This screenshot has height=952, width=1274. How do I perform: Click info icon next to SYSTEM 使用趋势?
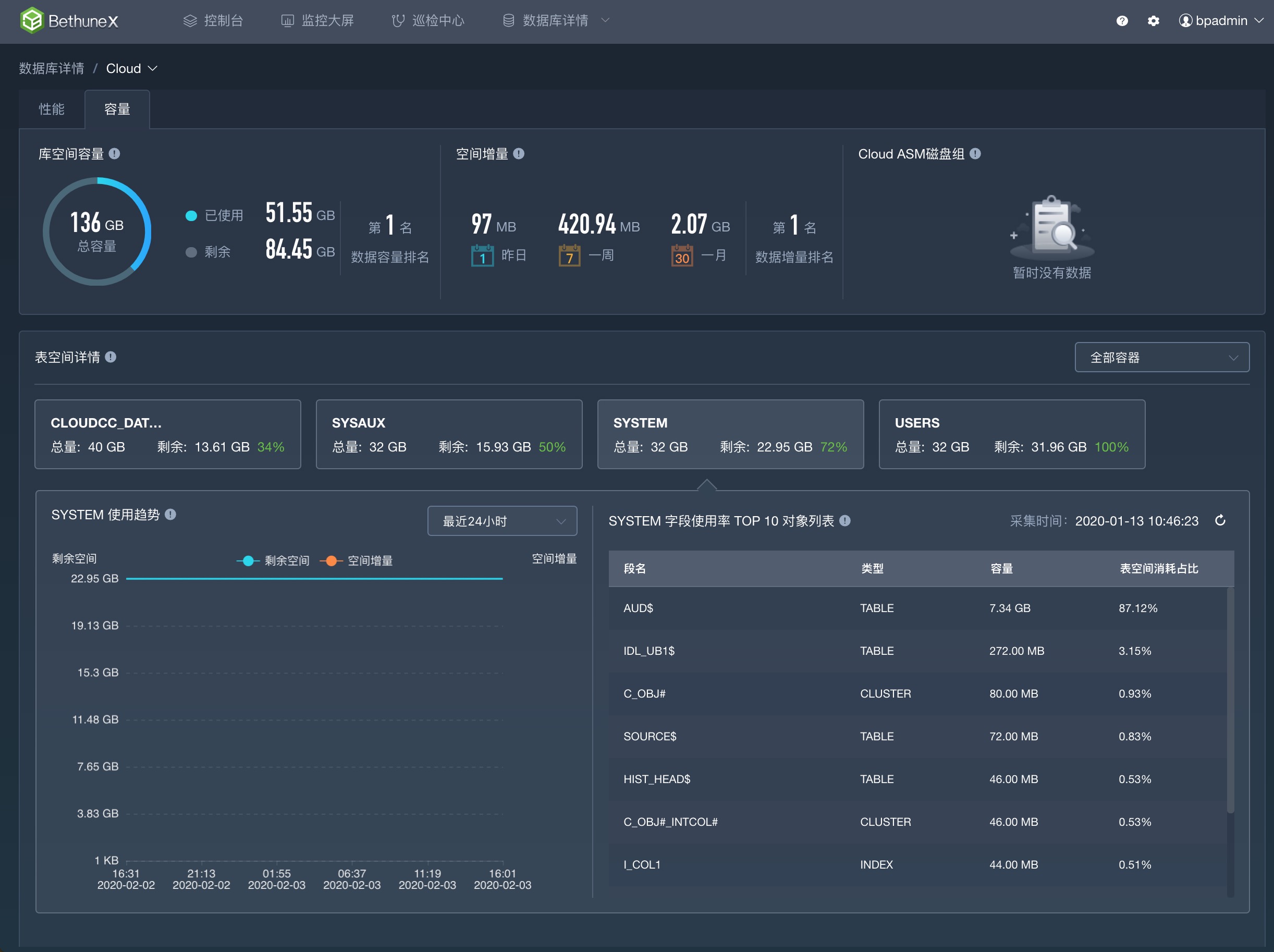[x=170, y=514]
